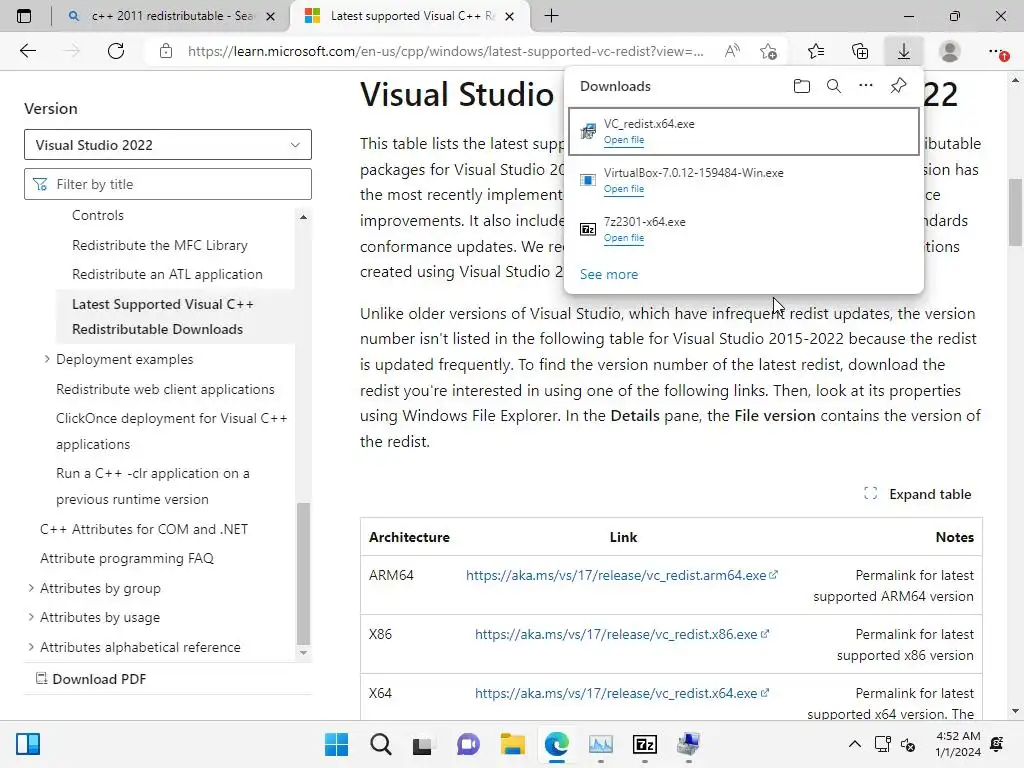Screen dimensions: 1024x768
Task: Open Attribute programming FAQ
Action: (127, 558)
